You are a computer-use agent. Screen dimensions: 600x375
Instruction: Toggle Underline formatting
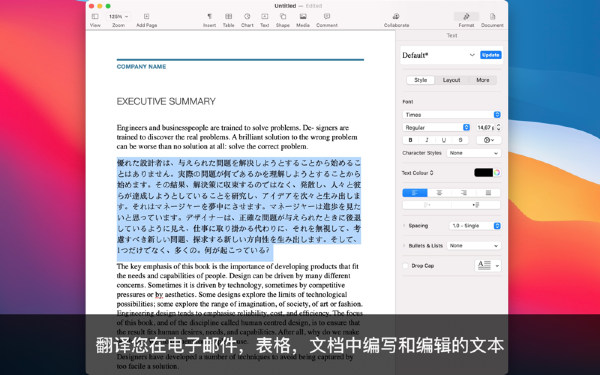444,140
